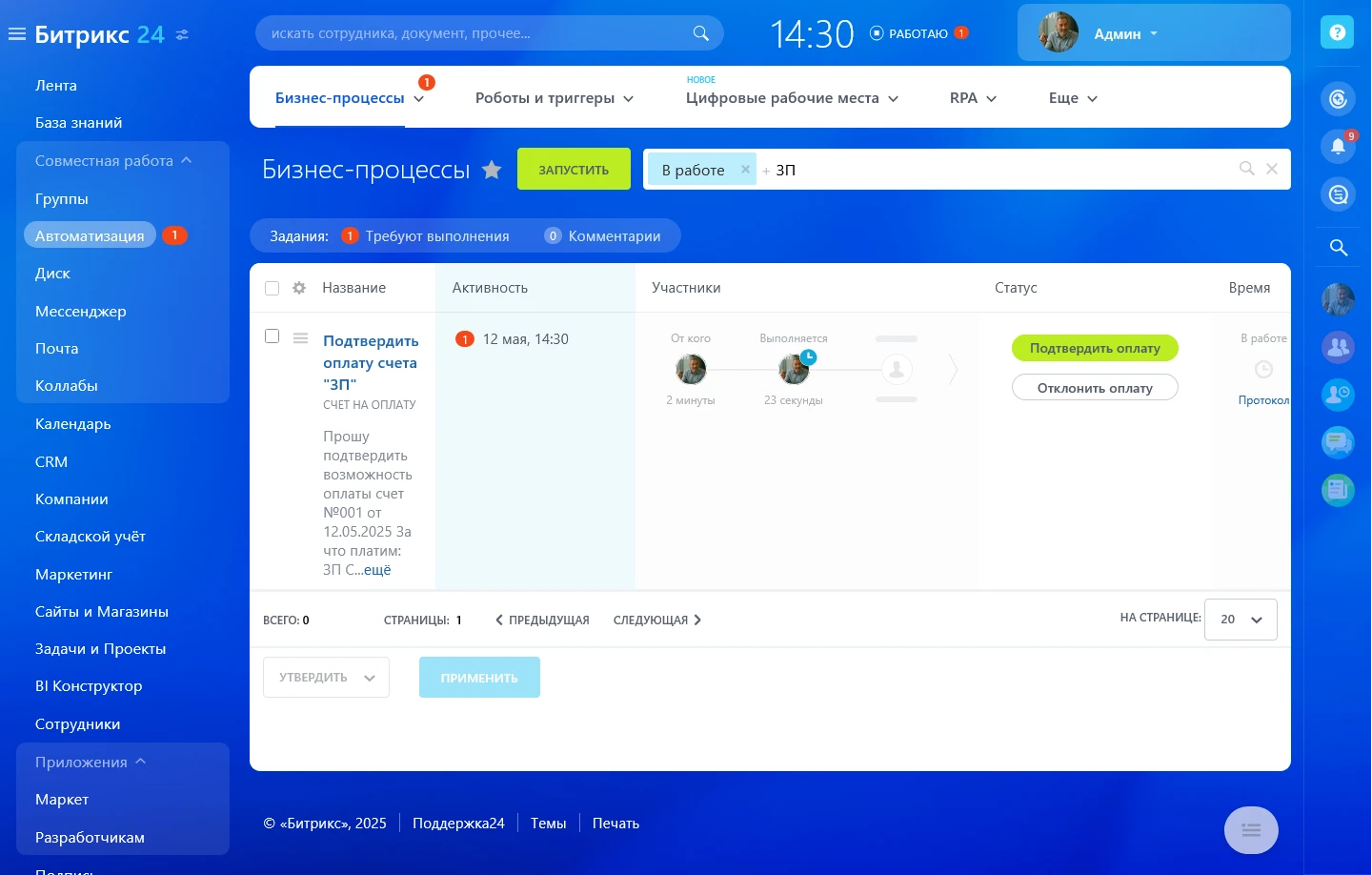Expand the Роботы и триггеры dropdown
Image resolution: width=1372 pixels, height=875 pixels.
pos(555,97)
